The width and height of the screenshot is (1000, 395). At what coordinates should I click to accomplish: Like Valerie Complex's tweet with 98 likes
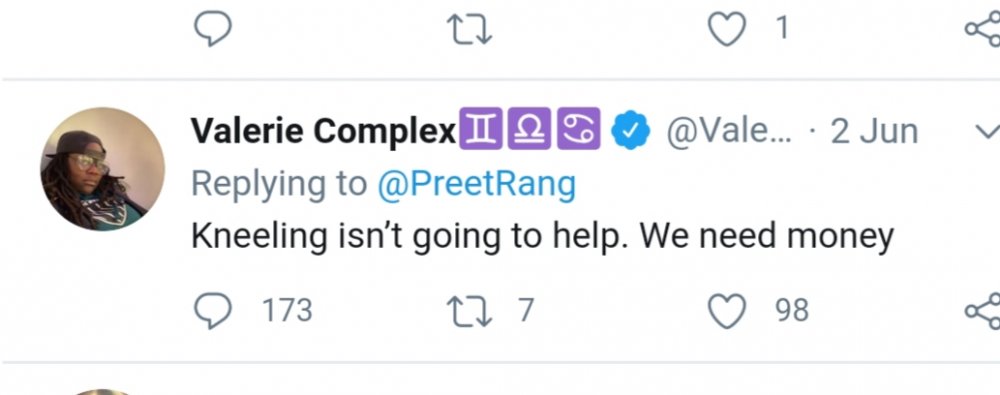tap(728, 311)
